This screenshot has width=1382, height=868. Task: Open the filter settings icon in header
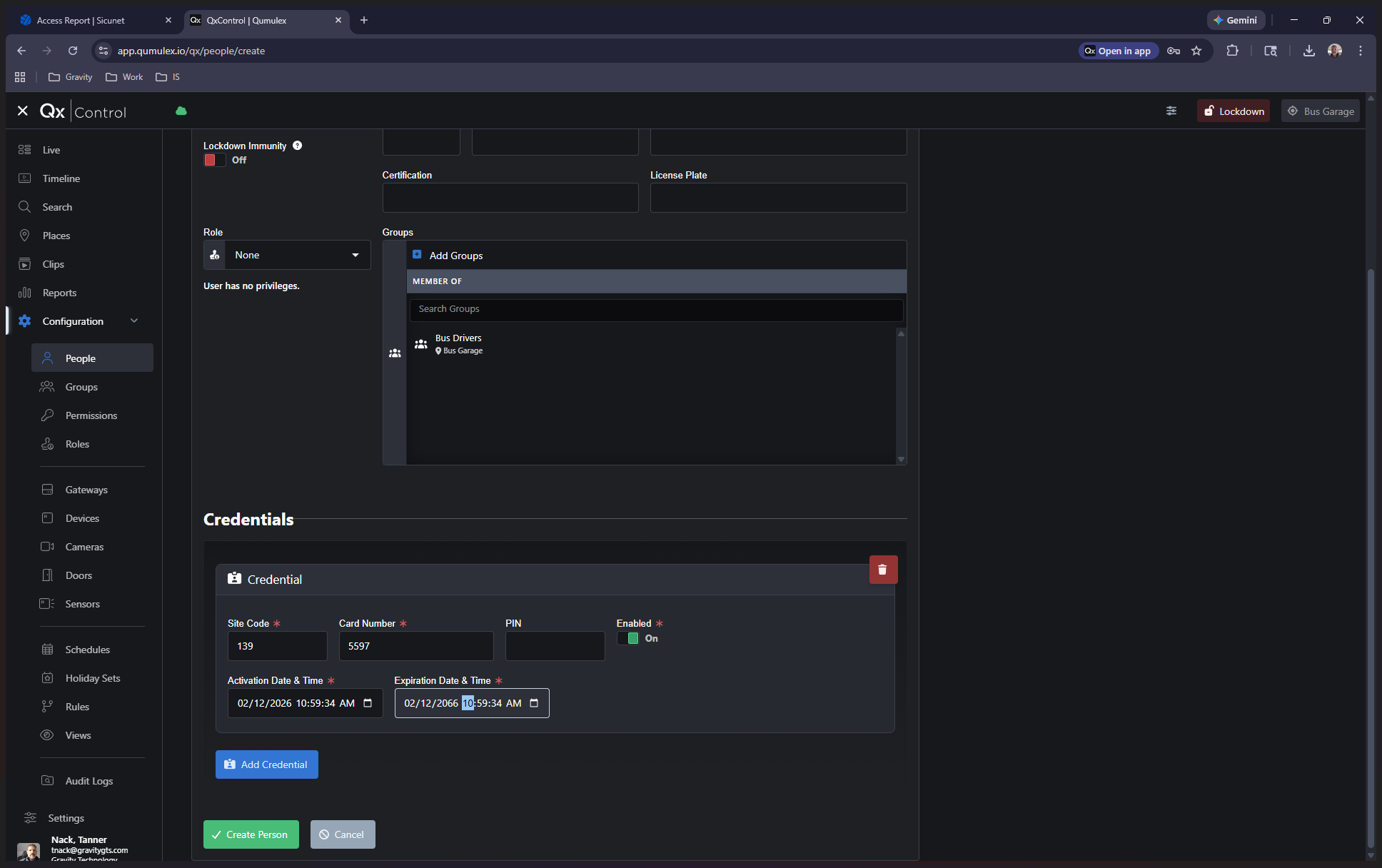[1171, 111]
